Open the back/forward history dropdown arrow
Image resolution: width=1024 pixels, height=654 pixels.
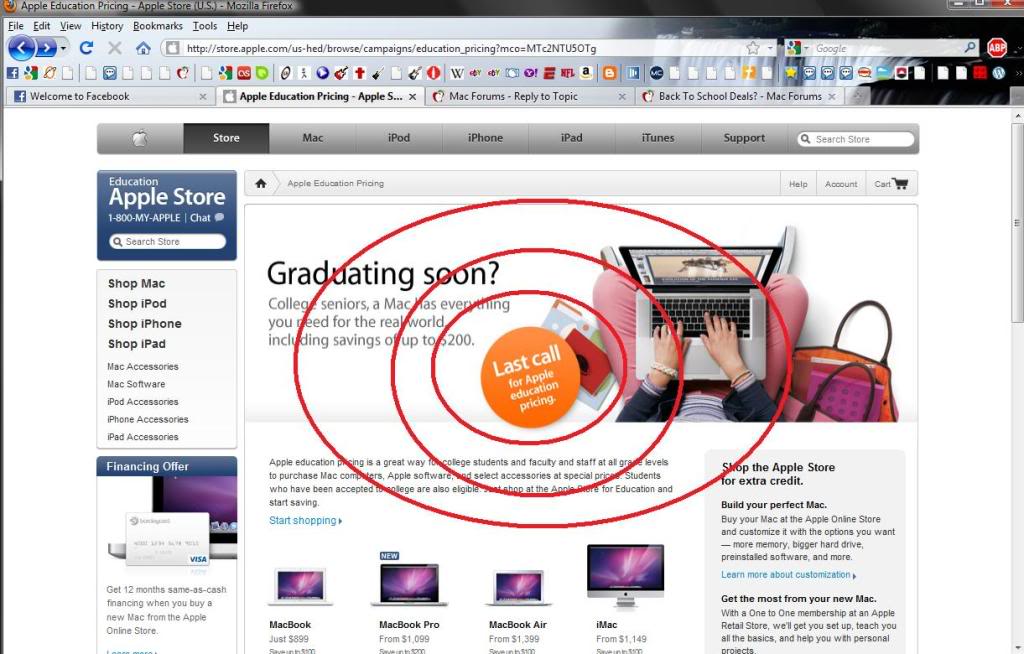coord(63,48)
